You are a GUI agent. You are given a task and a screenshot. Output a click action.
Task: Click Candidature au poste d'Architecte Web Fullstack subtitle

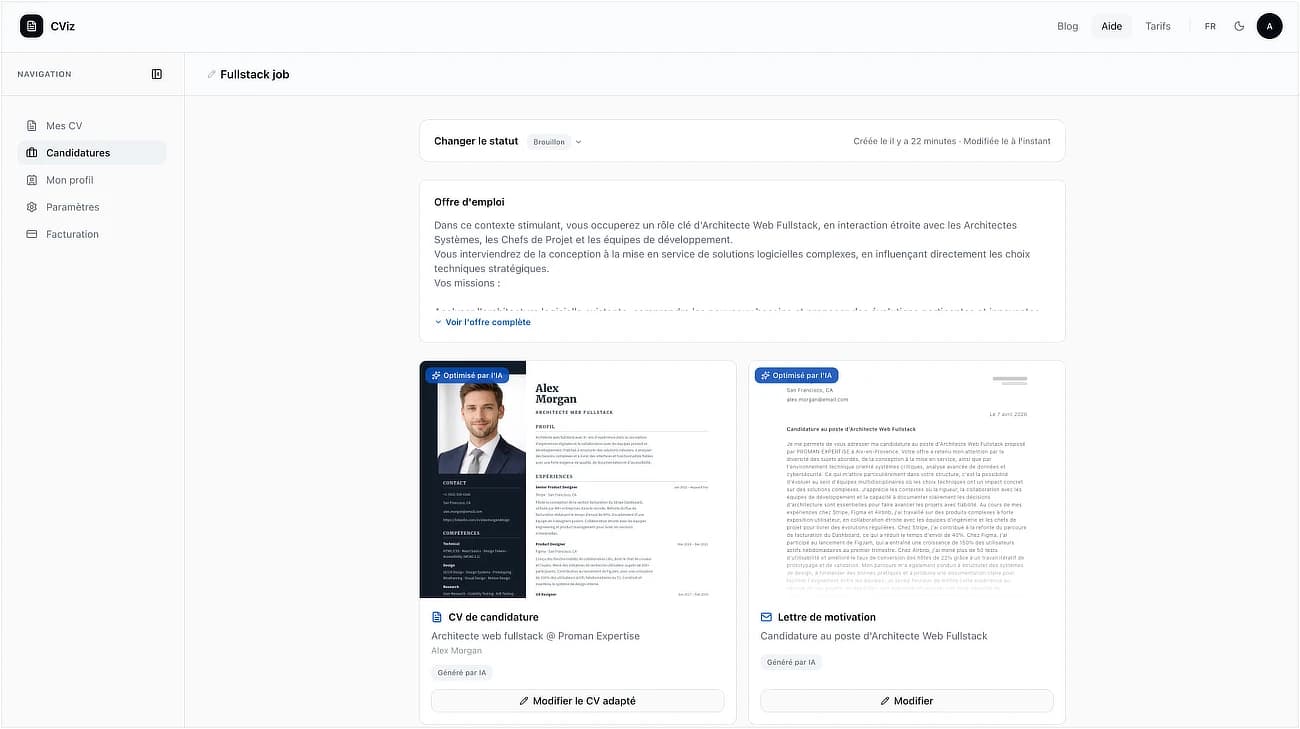click(x=873, y=636)
